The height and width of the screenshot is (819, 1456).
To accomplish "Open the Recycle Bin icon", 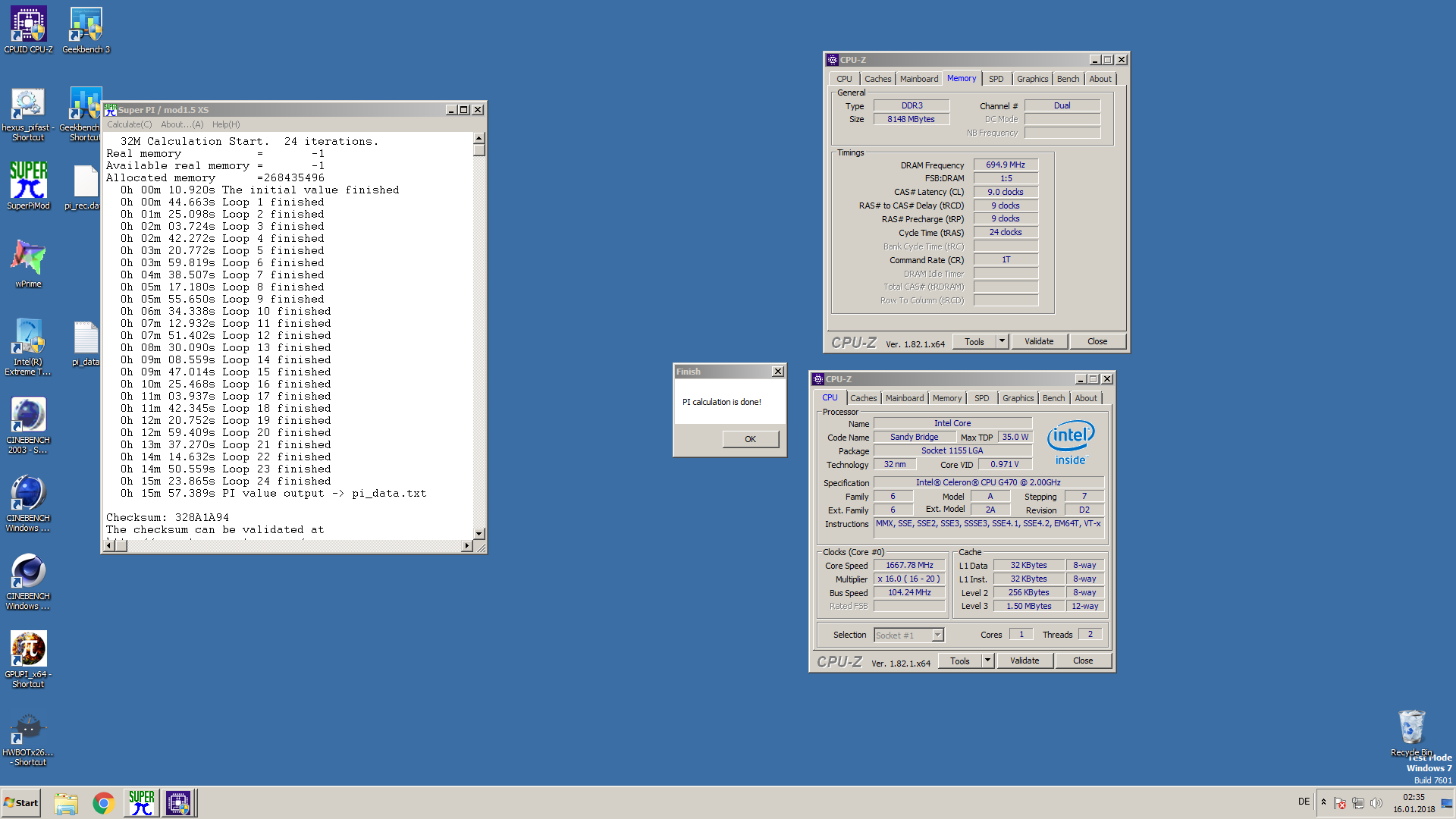I will click(x=1411, y=733).
